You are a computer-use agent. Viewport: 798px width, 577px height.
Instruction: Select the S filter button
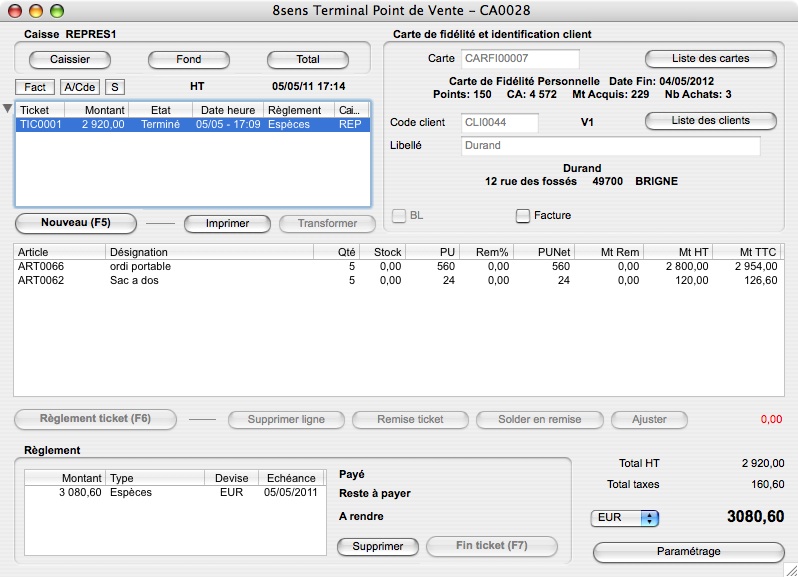(115, 87)
